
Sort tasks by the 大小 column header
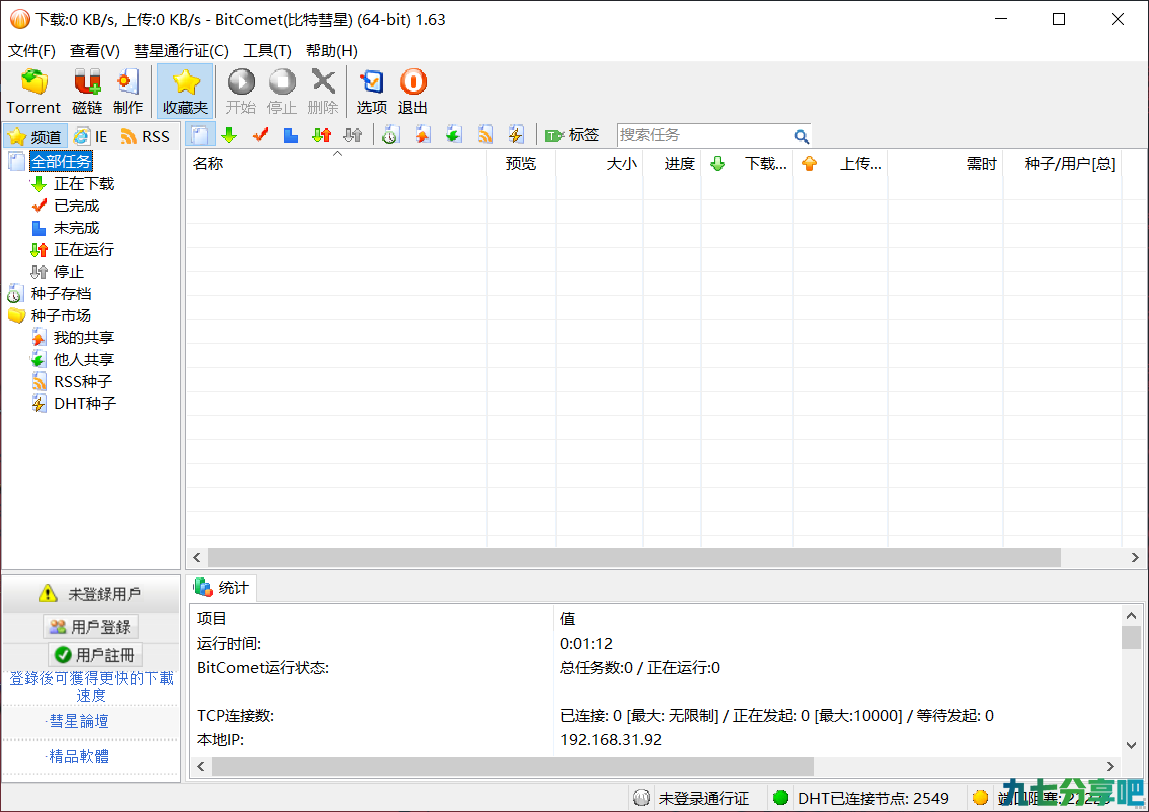coord(599,163)
